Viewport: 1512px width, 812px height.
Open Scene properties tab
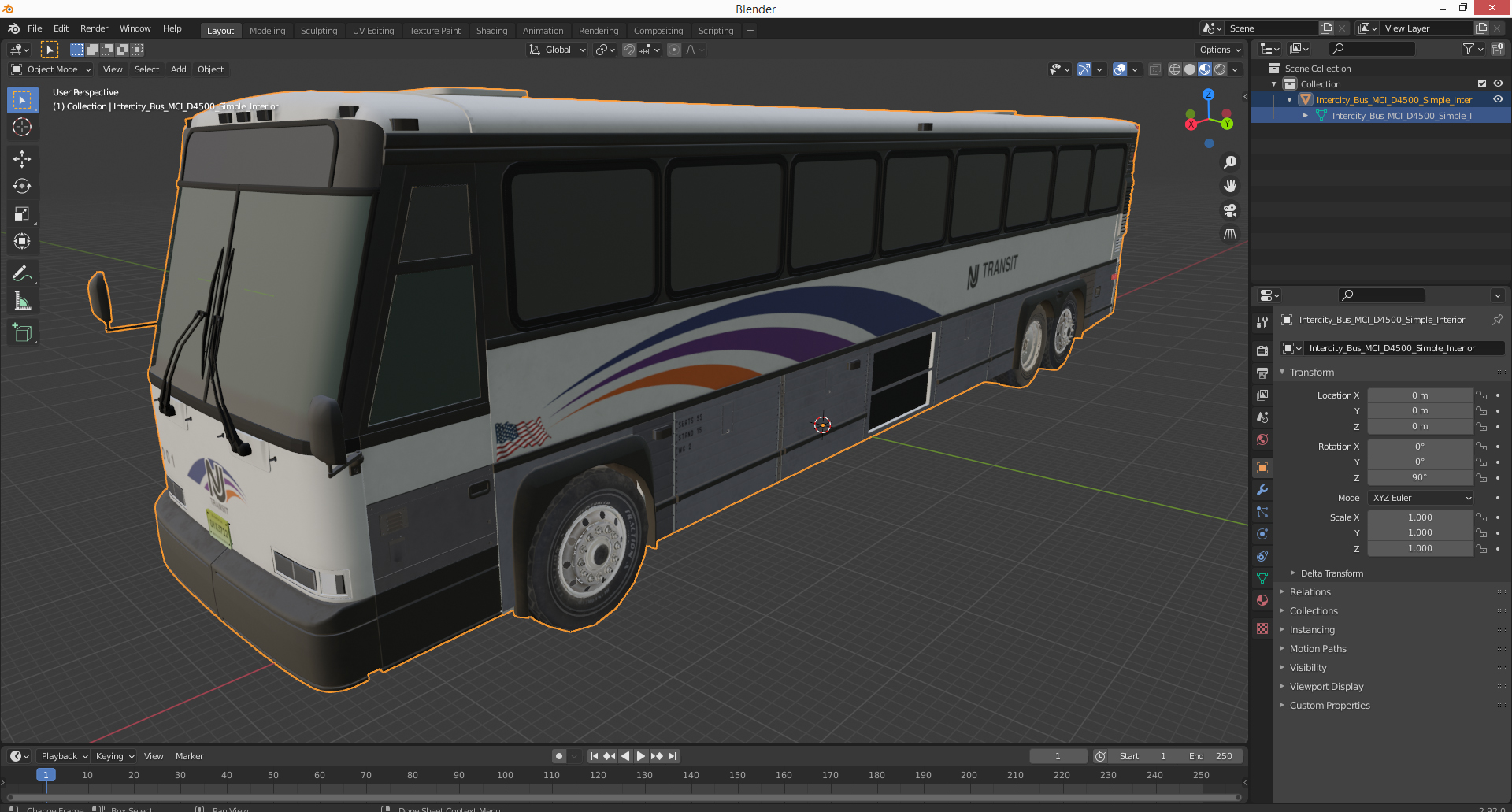click(x=1262, y=417)
